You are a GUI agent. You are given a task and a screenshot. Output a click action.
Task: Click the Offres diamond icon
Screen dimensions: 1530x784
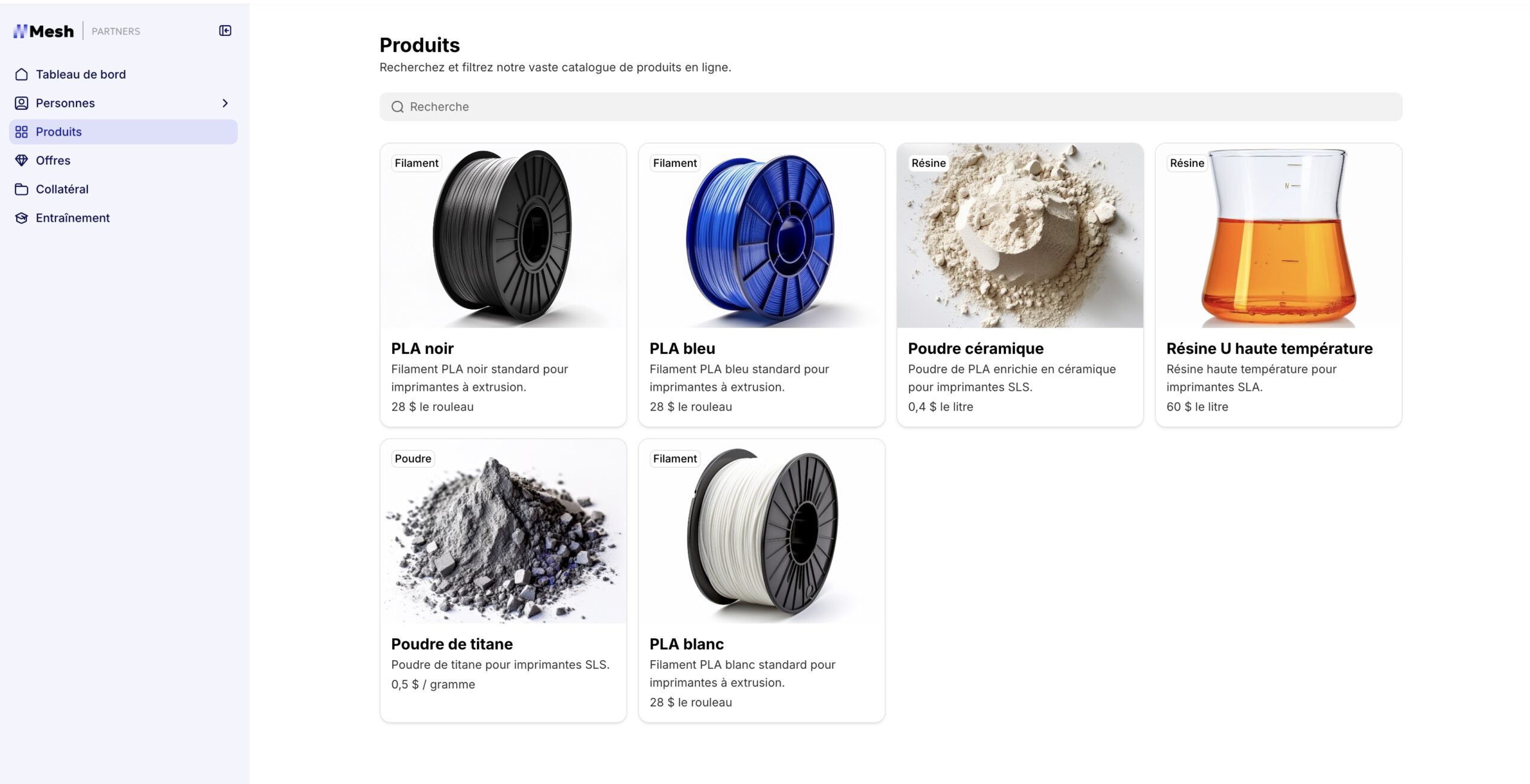tap(22, 160)
